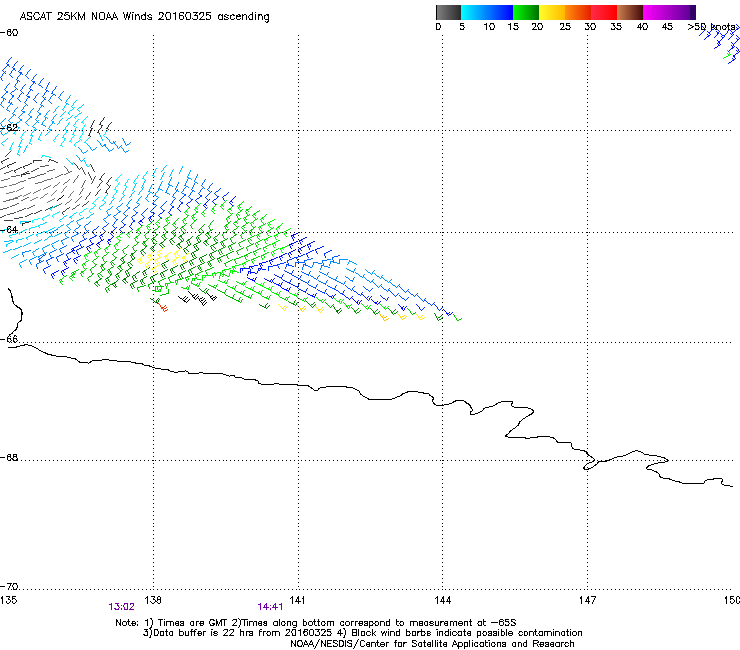Image resolution: width=740 pixels, height=650 pixels.
Task: Click the green 15-20 knots legend swatch
Action: tap(526, 12)
